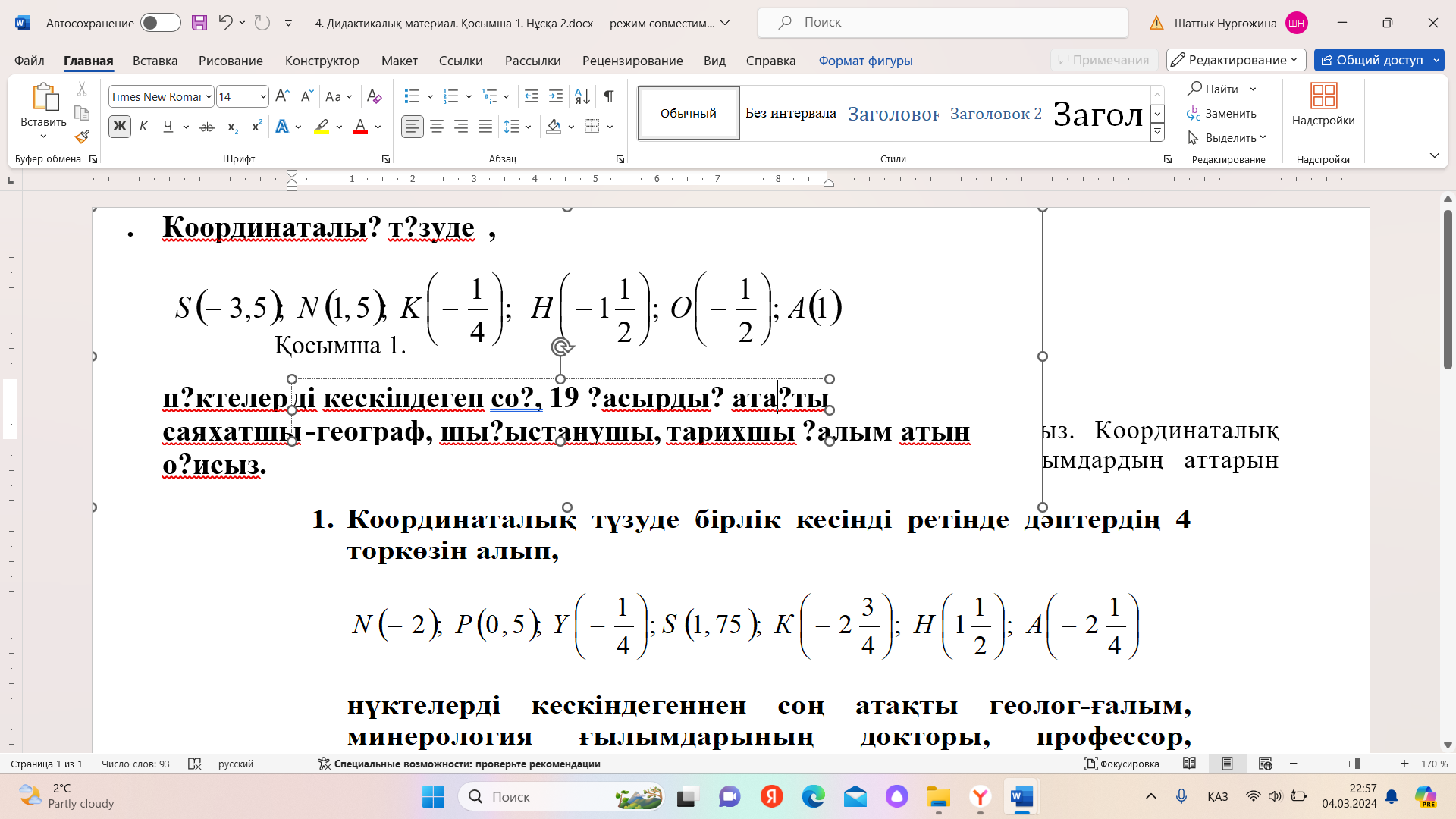Open the Insert (Вставка) ribbon tab
Viewport: 1456px width, 819px height.
pyautogui.click(x=155, y=61)
